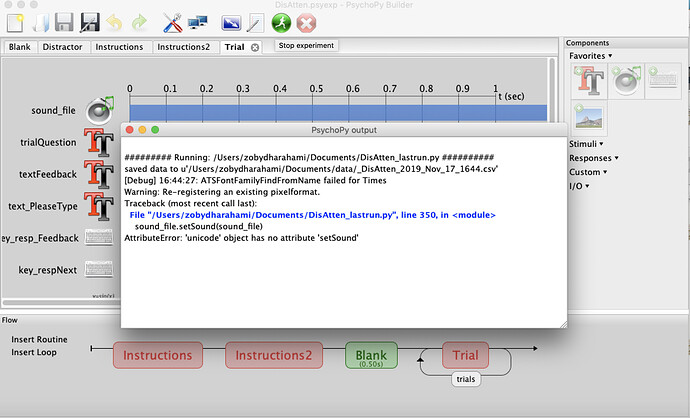Image resolution: width=690 pixels, height=418 pixels.
Task: Open the trials loop label
Action: pyautogui.click(x=466, y=379)
